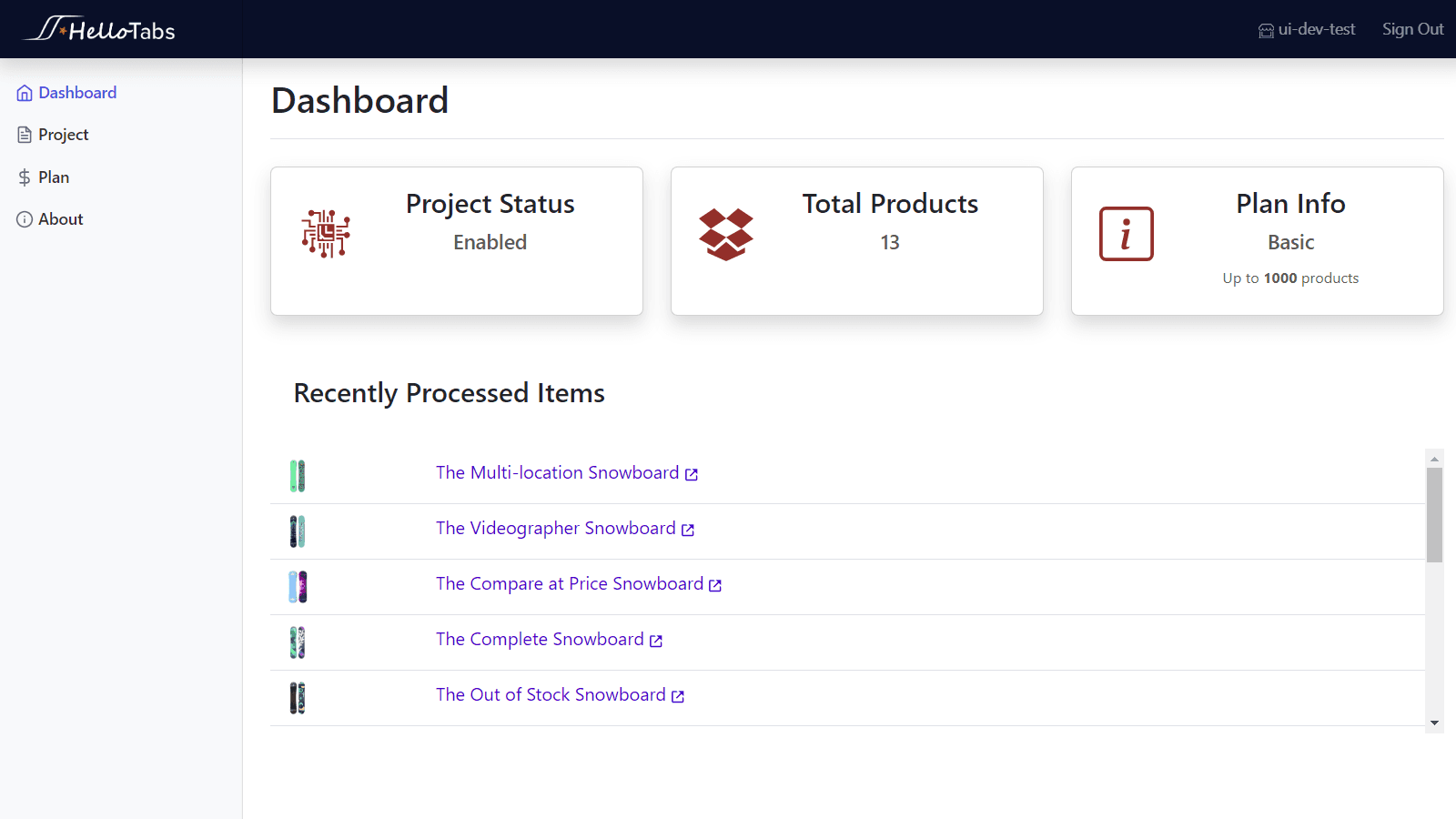Open The Multi-location Snowboard external link icon
The height and width of the screenshot is (819, 1456).
click(692, 473)
